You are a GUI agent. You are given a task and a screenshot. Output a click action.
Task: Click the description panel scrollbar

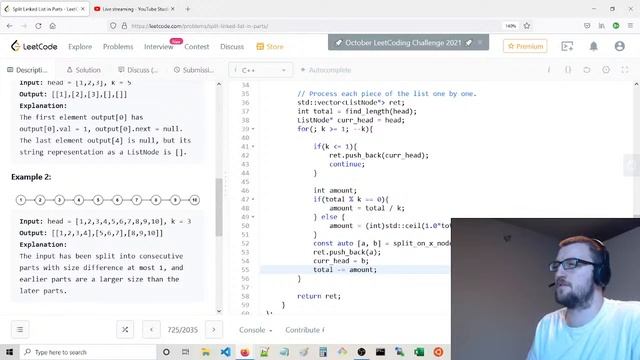219,207
